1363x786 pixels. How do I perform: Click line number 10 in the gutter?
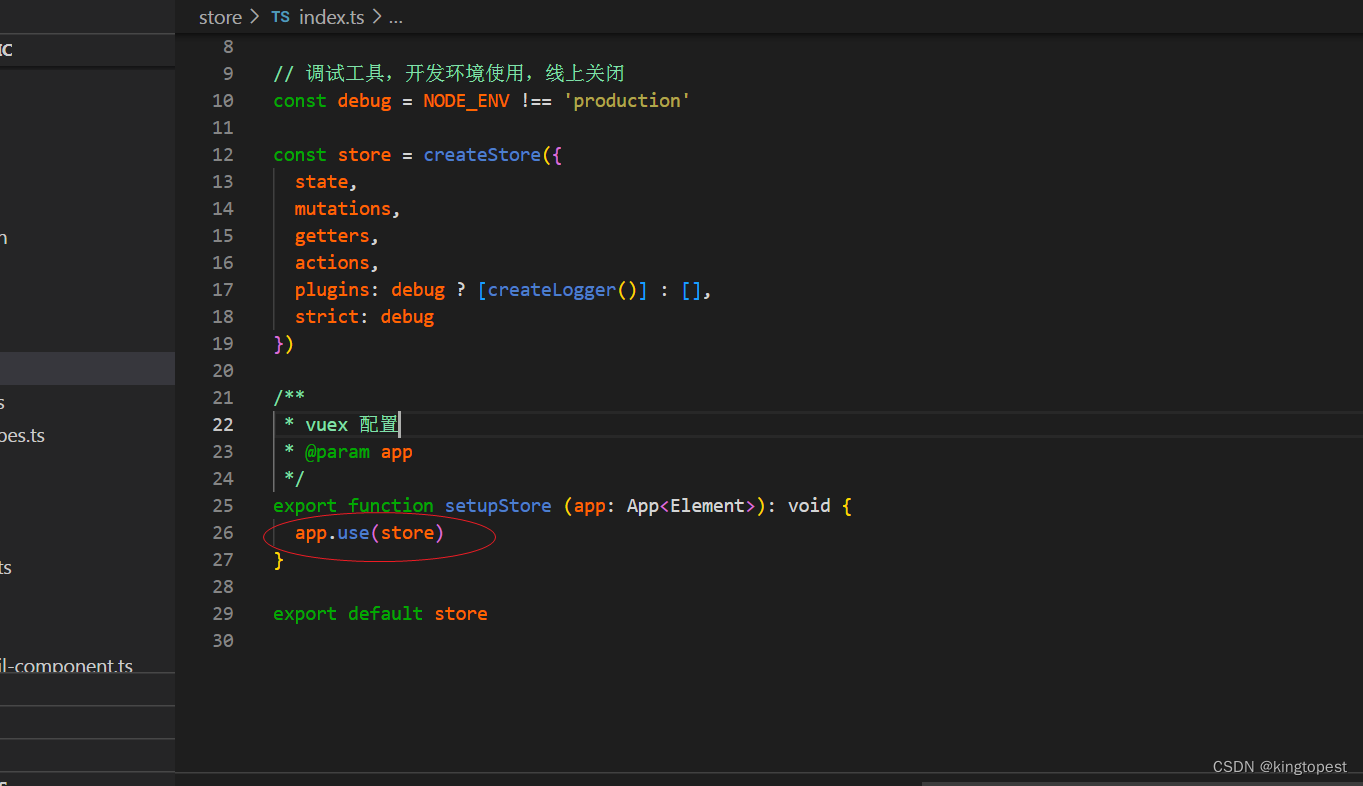(222, 100)
